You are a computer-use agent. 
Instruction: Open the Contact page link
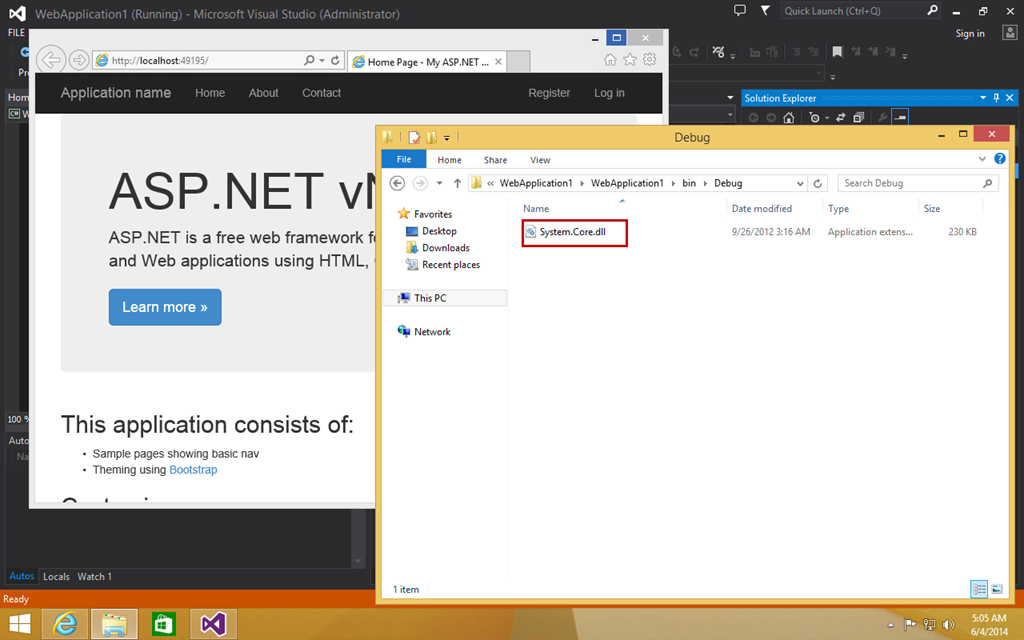(321, 93)
